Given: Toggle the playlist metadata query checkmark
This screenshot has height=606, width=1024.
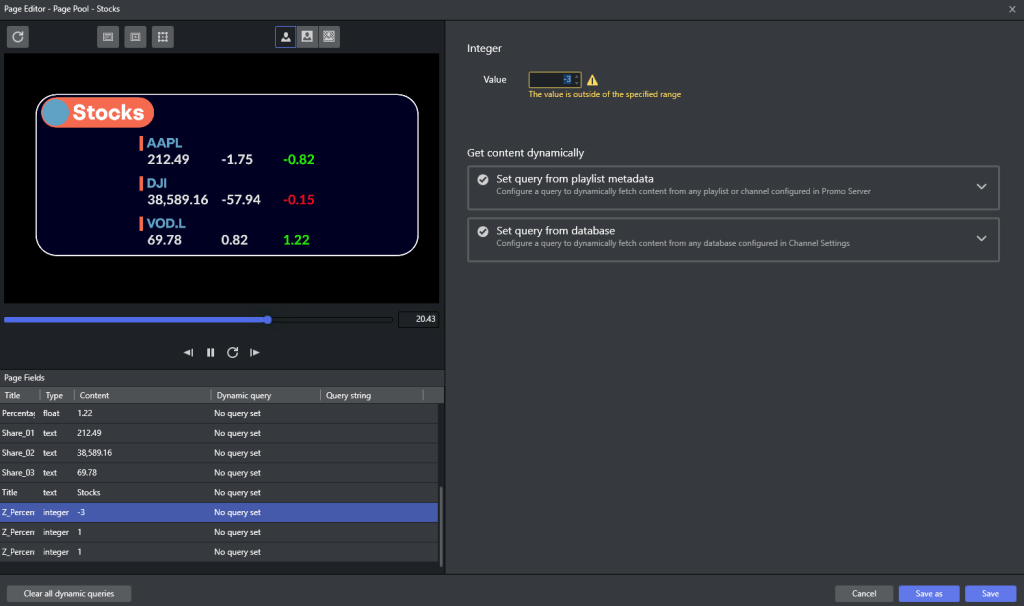Looking at the screenshot, I should tap(483, 180).
